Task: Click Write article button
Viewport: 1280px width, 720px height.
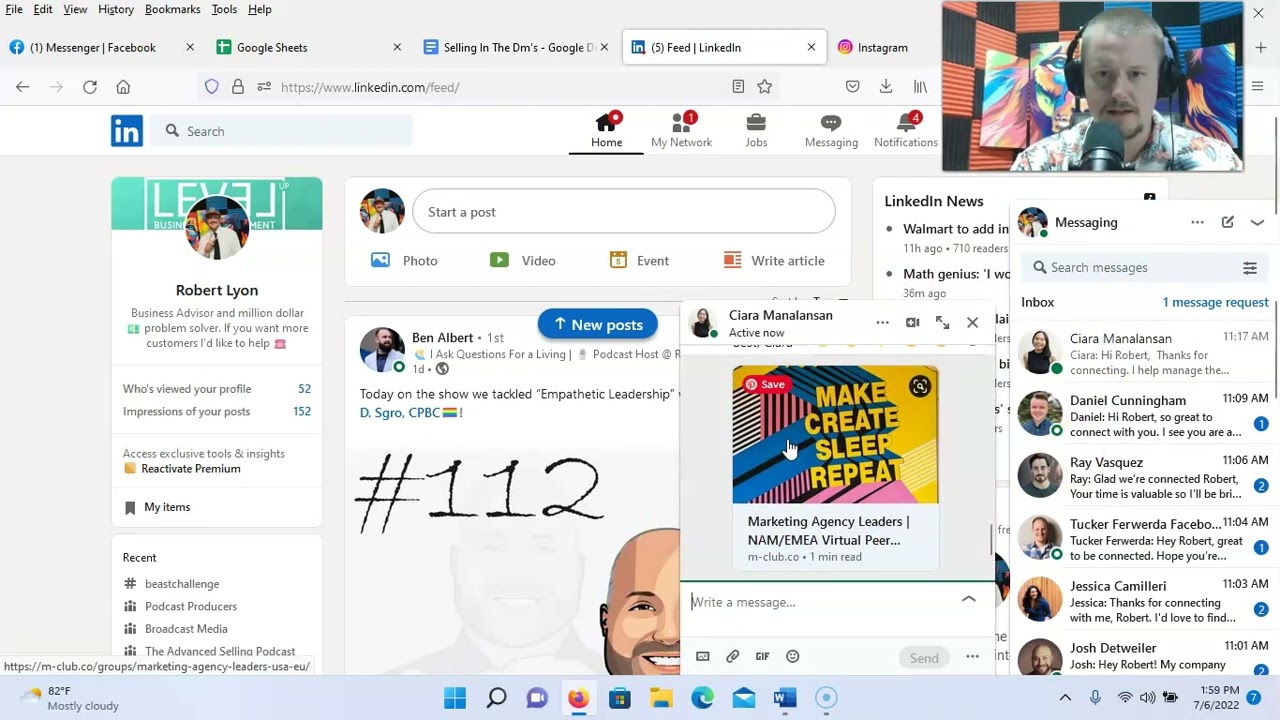Action: [774, 260]
